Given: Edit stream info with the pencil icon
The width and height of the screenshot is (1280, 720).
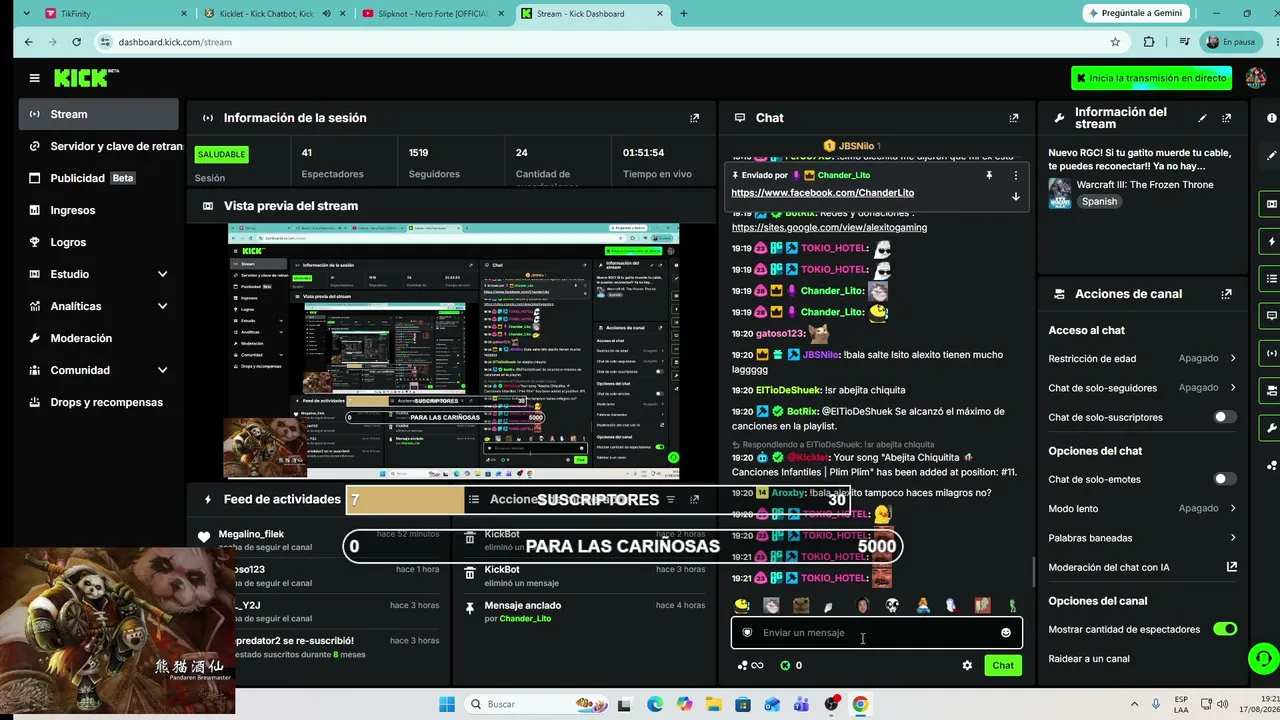Looking at the screenshot, I should tap(1202, 118).
